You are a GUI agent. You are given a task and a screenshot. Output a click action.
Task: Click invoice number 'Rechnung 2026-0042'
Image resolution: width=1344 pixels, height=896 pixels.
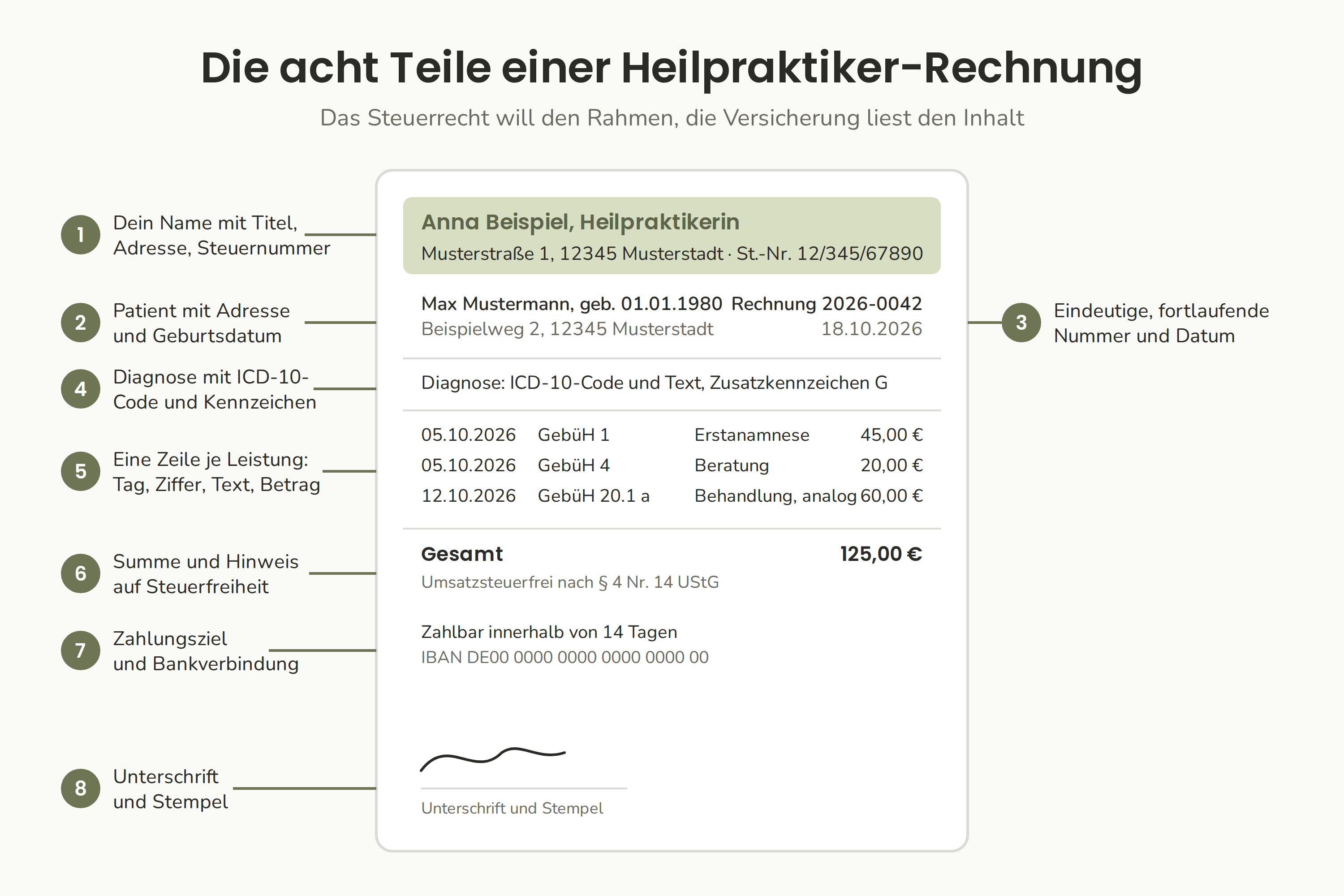(827, 304)
